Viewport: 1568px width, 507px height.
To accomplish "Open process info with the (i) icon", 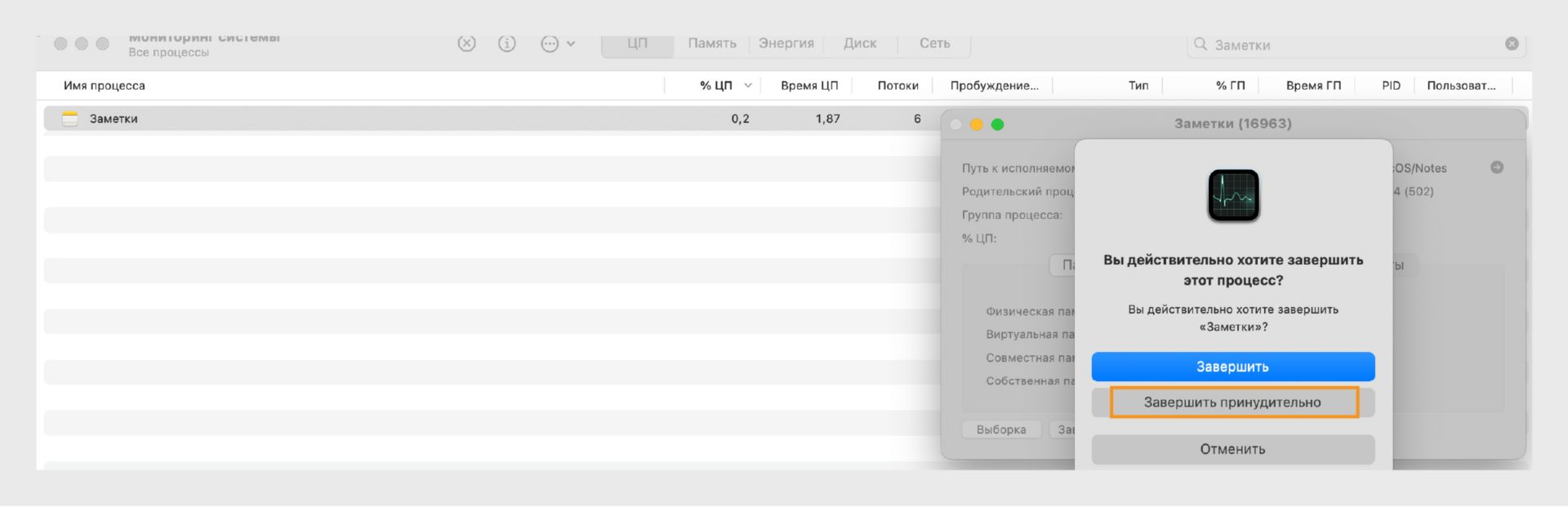I will [x=507, y=44].
